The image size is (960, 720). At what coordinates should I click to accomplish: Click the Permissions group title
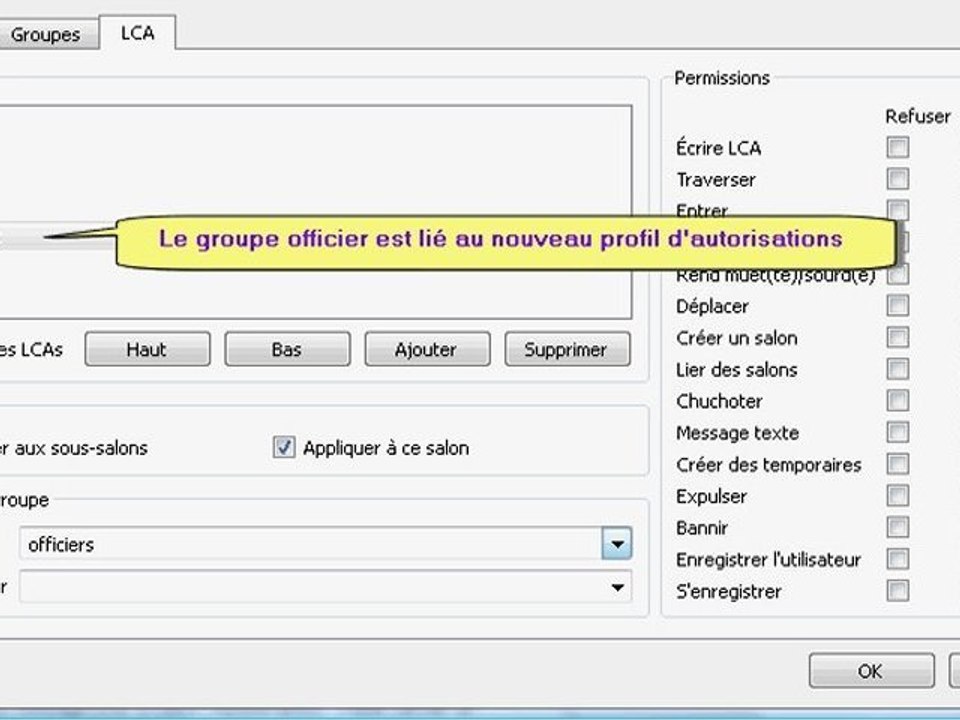(722, 78)
